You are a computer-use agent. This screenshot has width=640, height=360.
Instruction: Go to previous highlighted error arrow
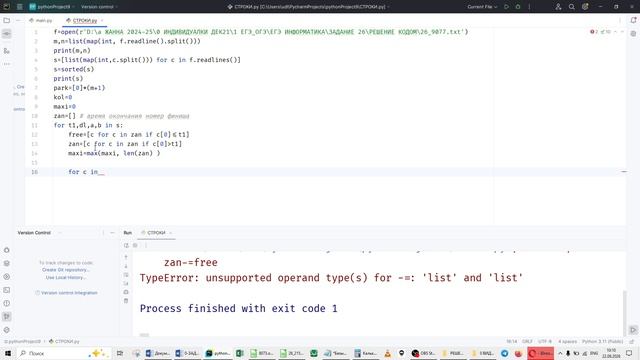click(x=616, y=32)
